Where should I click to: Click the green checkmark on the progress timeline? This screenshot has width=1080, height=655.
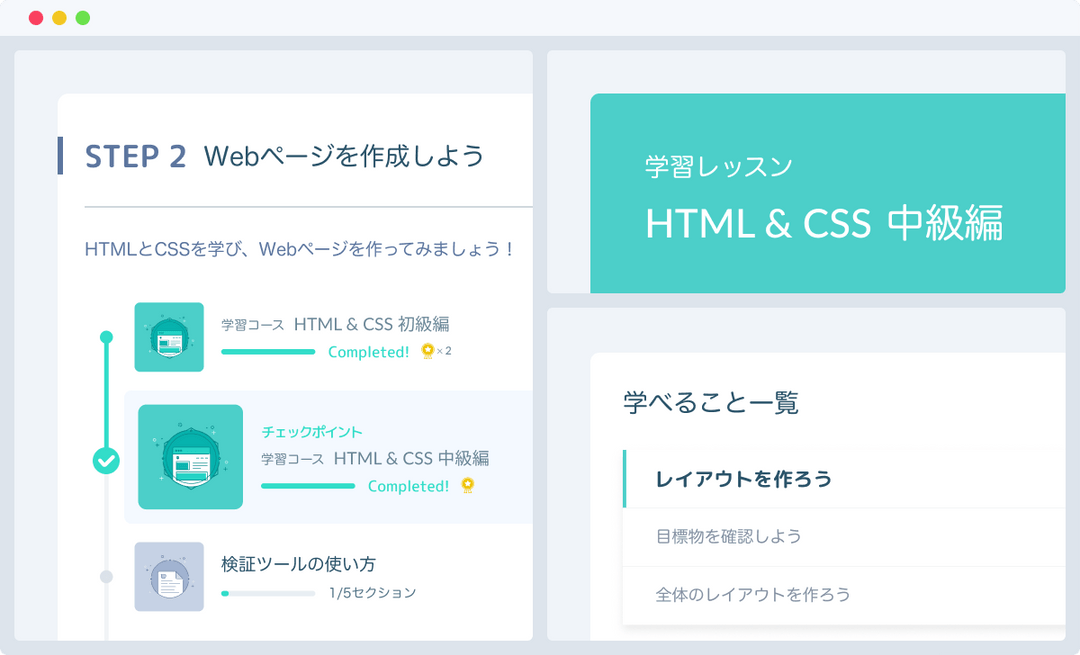coord(106,462)
